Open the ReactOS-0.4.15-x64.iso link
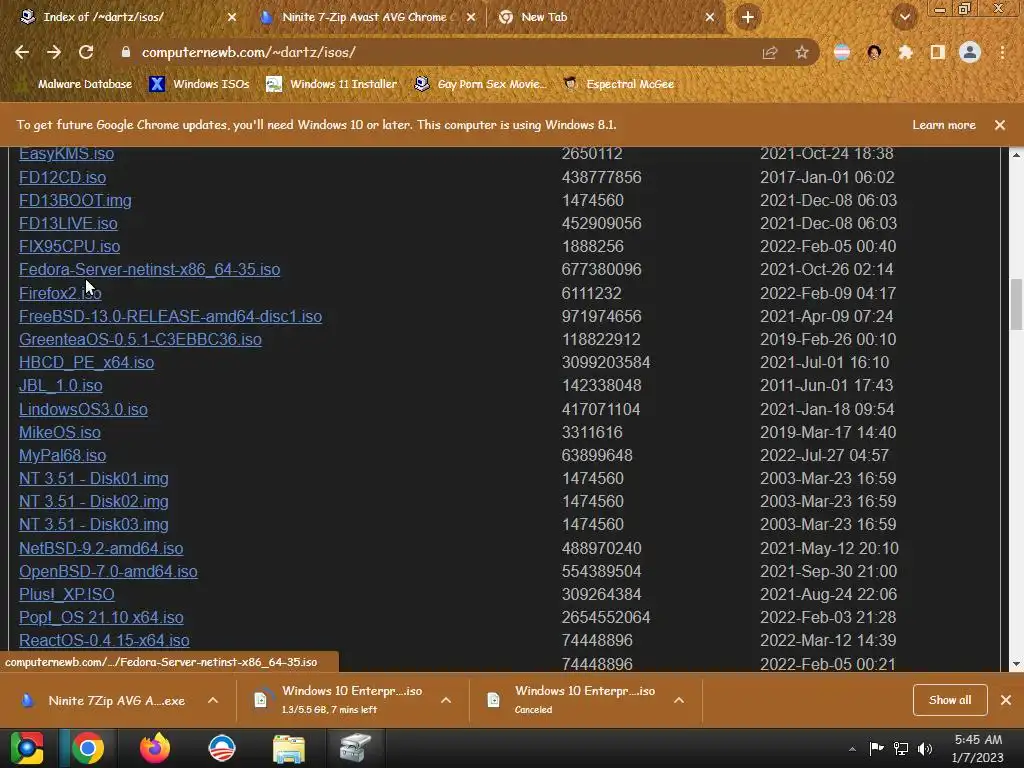Image resolution: width=1024 pixels, height=768 pixels. coord(104,640)
